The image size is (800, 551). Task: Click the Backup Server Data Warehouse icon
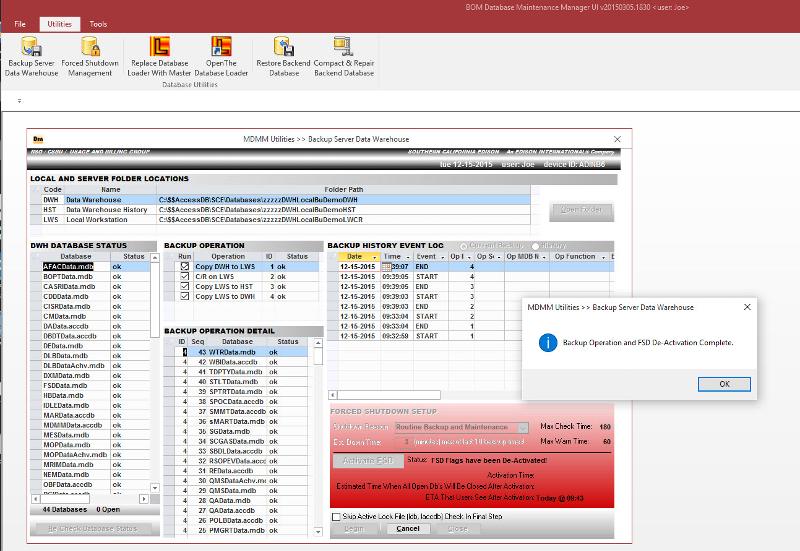(x=32, y=47)
